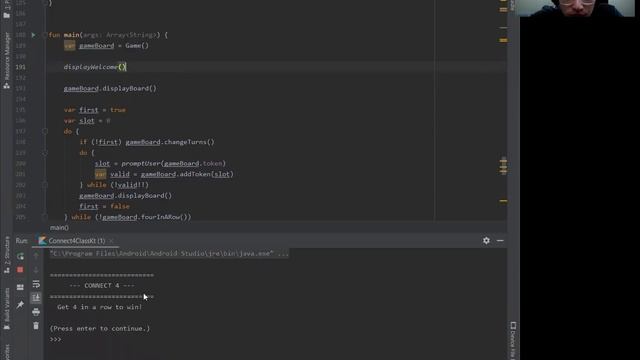Click line number 191 in the gutter
The height and width of the screenshot is (360, 640).
(x=20, y=67)
